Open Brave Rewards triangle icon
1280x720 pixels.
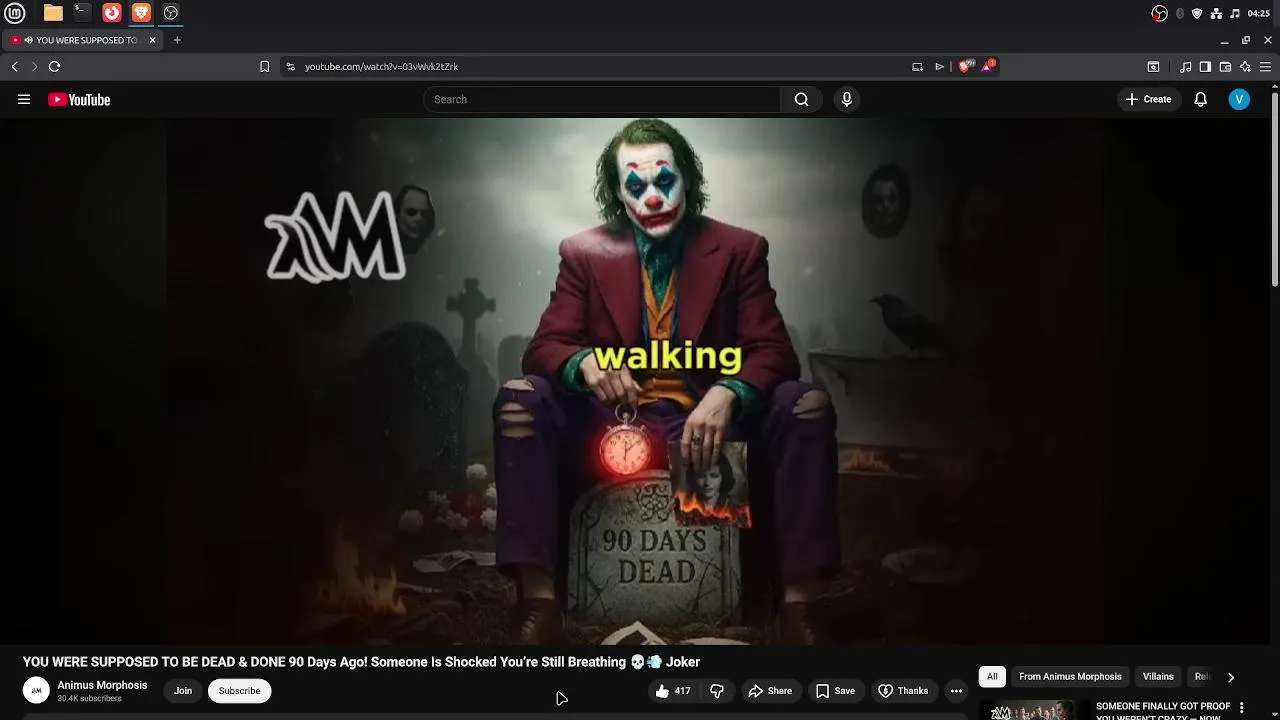click(x=989, y=66)
